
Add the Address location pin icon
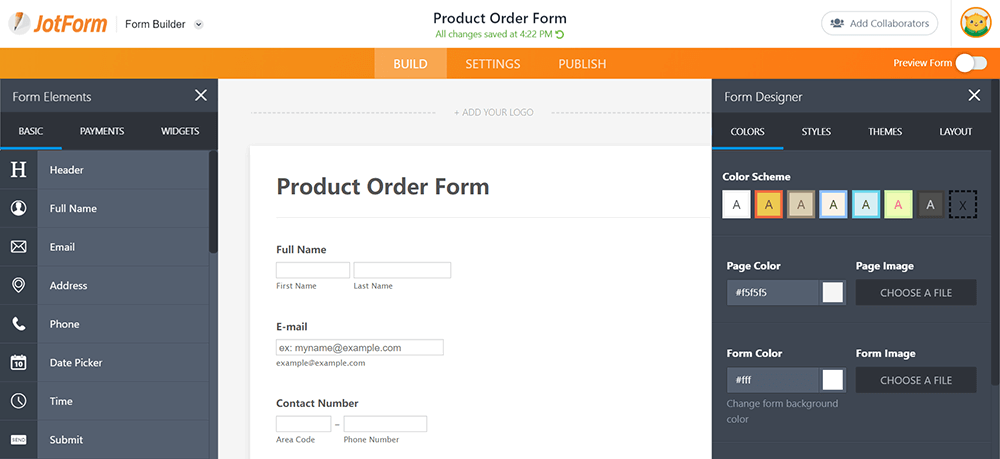click(x=18, y=286)
